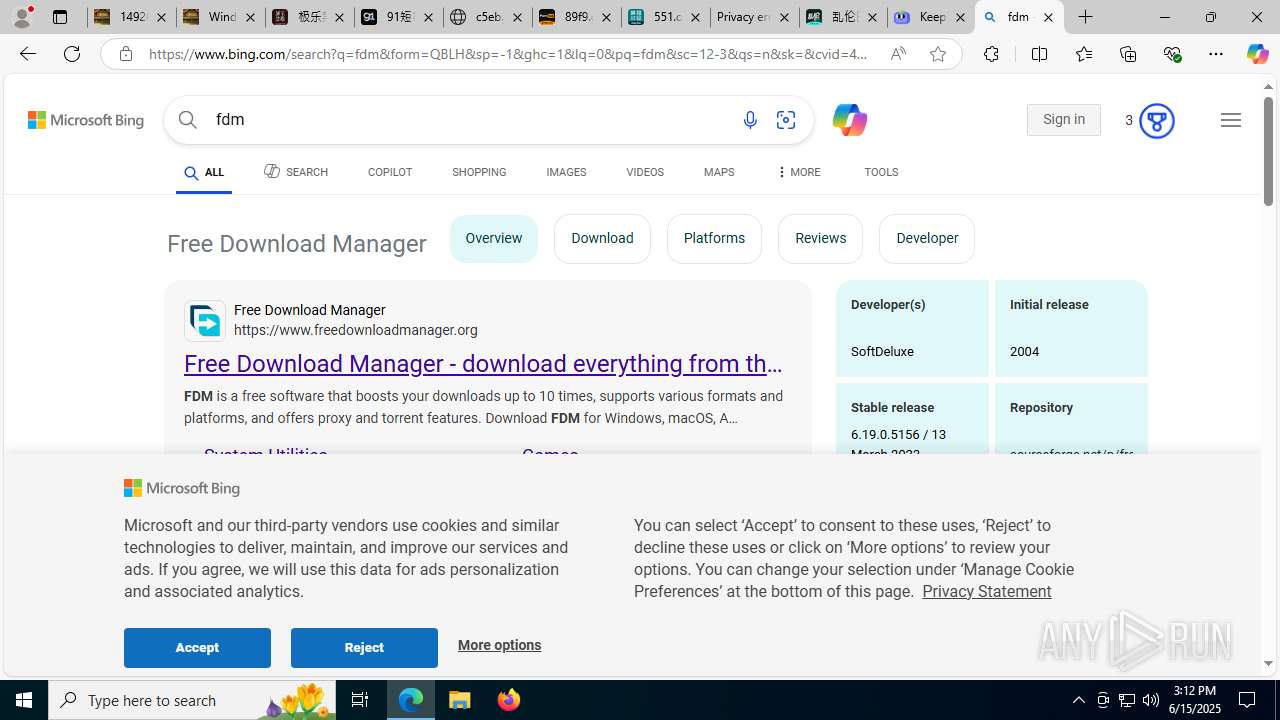Open Firefox from the taskbar
1280x720 pixels.
point(508,700)
